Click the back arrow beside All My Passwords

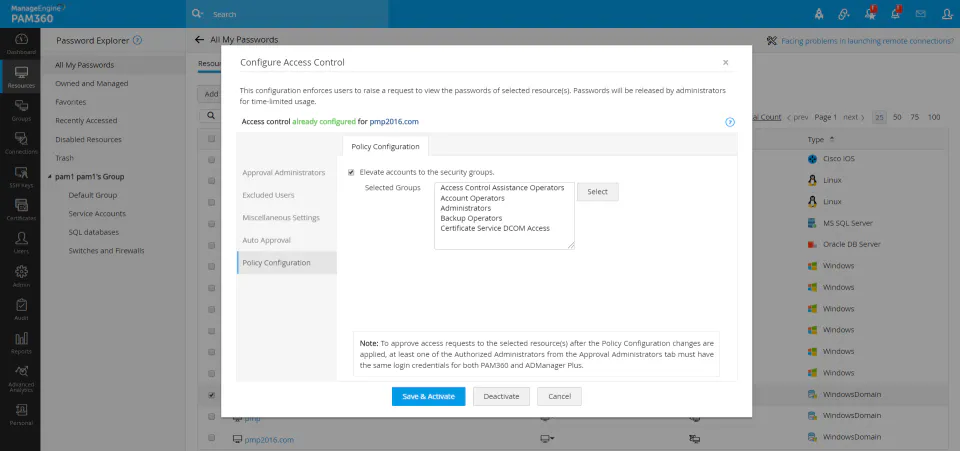199,40
